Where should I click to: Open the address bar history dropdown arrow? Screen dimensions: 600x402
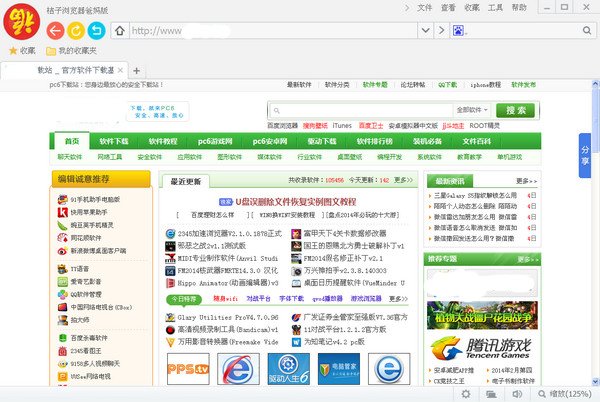click(426, 31)
